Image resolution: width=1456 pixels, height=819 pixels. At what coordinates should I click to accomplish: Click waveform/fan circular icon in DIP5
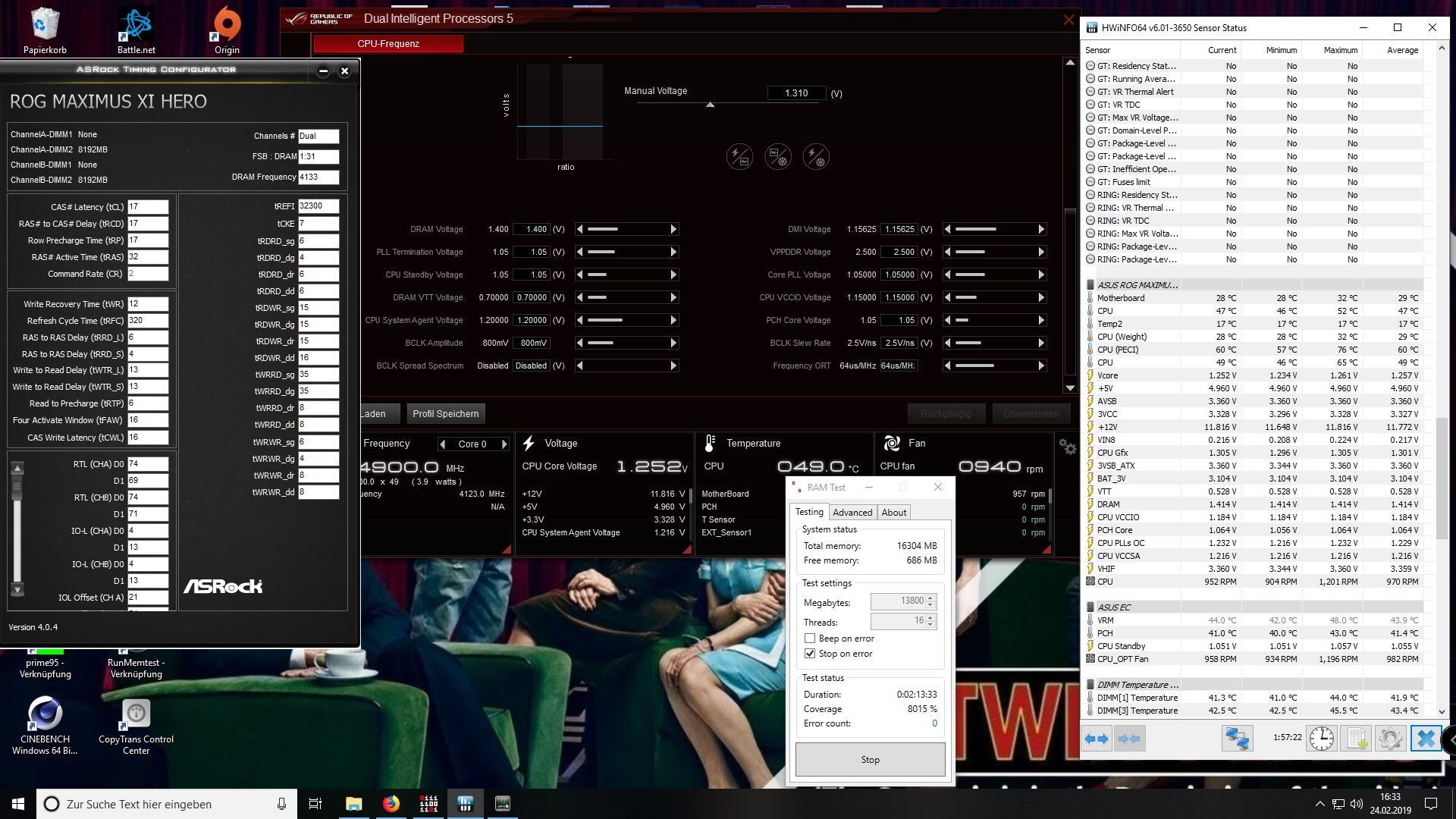[x=778, y=157]
